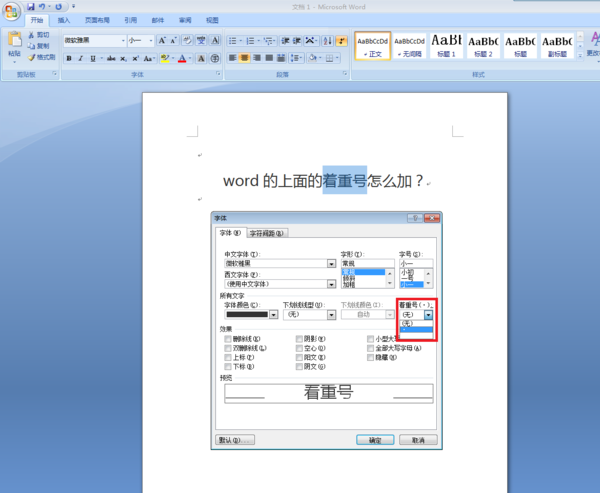Screen dimensions: 600x493
Task: Open the 插入 ribbon tab
Action: [x=64, y=20]
